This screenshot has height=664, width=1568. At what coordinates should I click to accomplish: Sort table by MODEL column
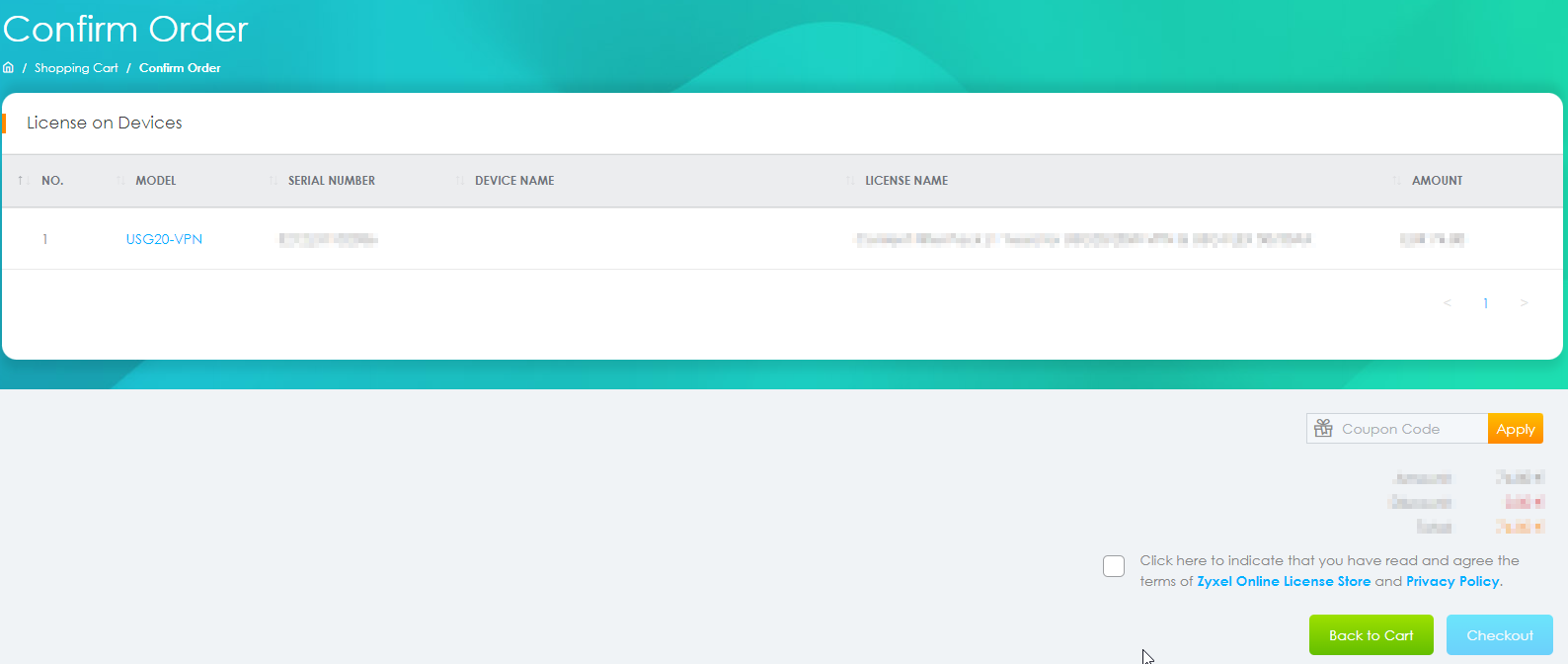(x=155, y=181)
